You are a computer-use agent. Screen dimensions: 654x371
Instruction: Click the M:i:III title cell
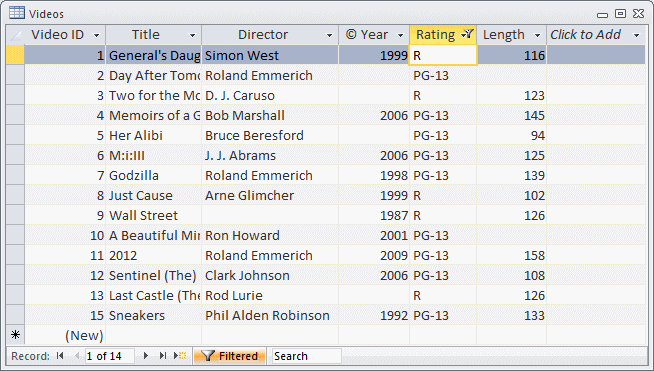point(154,156)
